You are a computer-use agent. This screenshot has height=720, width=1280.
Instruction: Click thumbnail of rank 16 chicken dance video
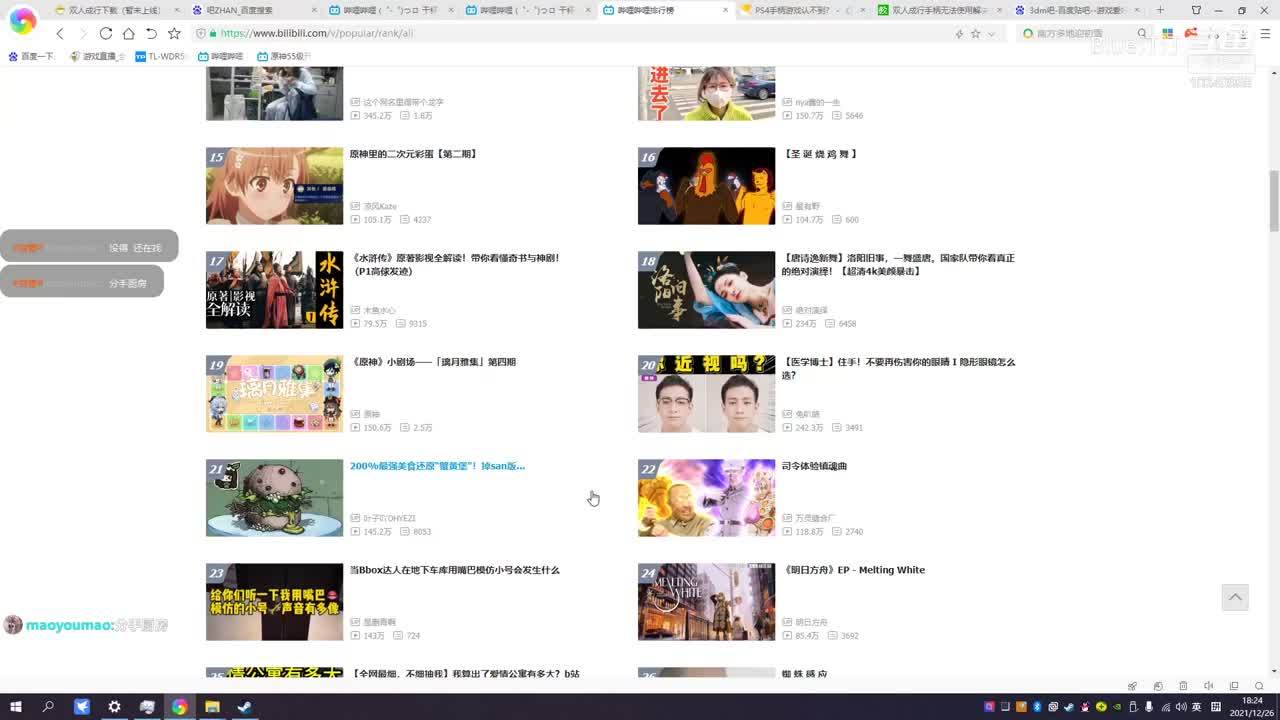click(706, 186)
